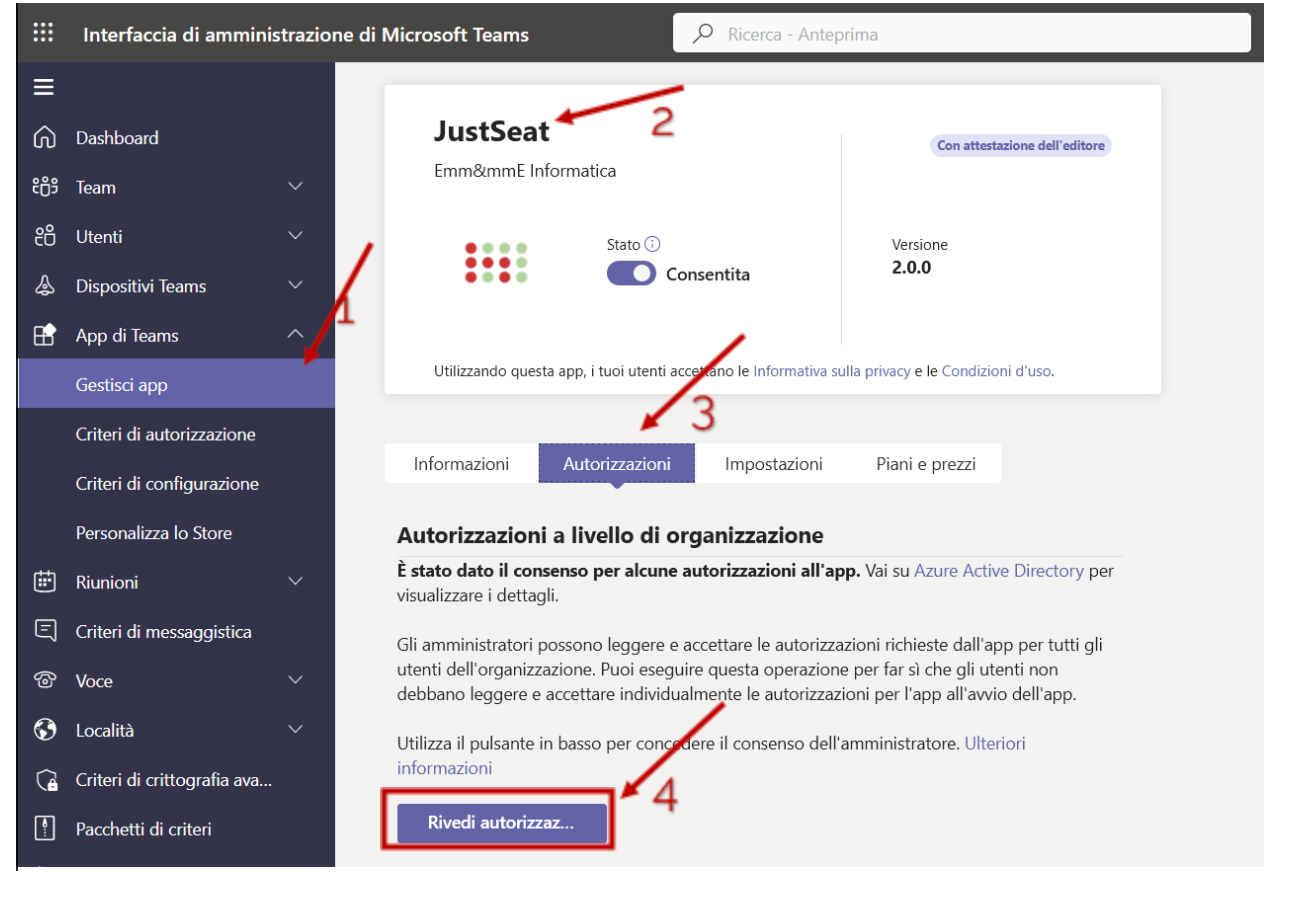Click the Interfaccia di amministrazione di Microsoft Teams title
Image resolution: width=1293 pixels, height=902 pixels.
coord(306,35)
